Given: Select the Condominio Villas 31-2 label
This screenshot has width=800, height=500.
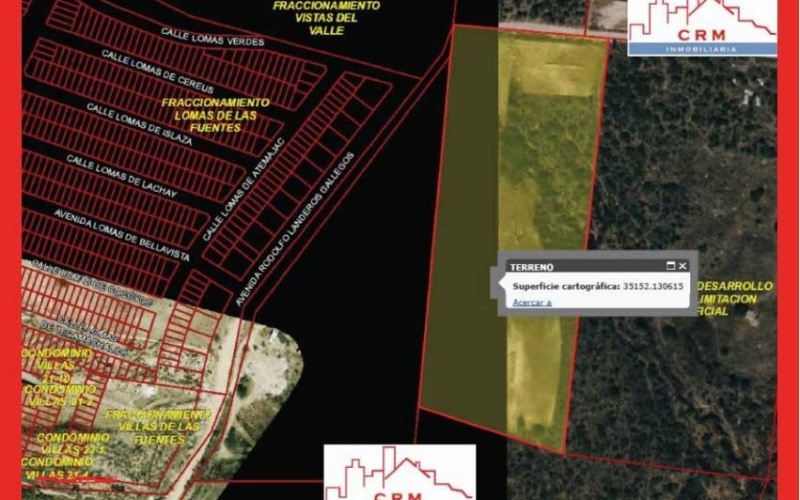Looking at the screenshot, I should [x=60, y=395].
